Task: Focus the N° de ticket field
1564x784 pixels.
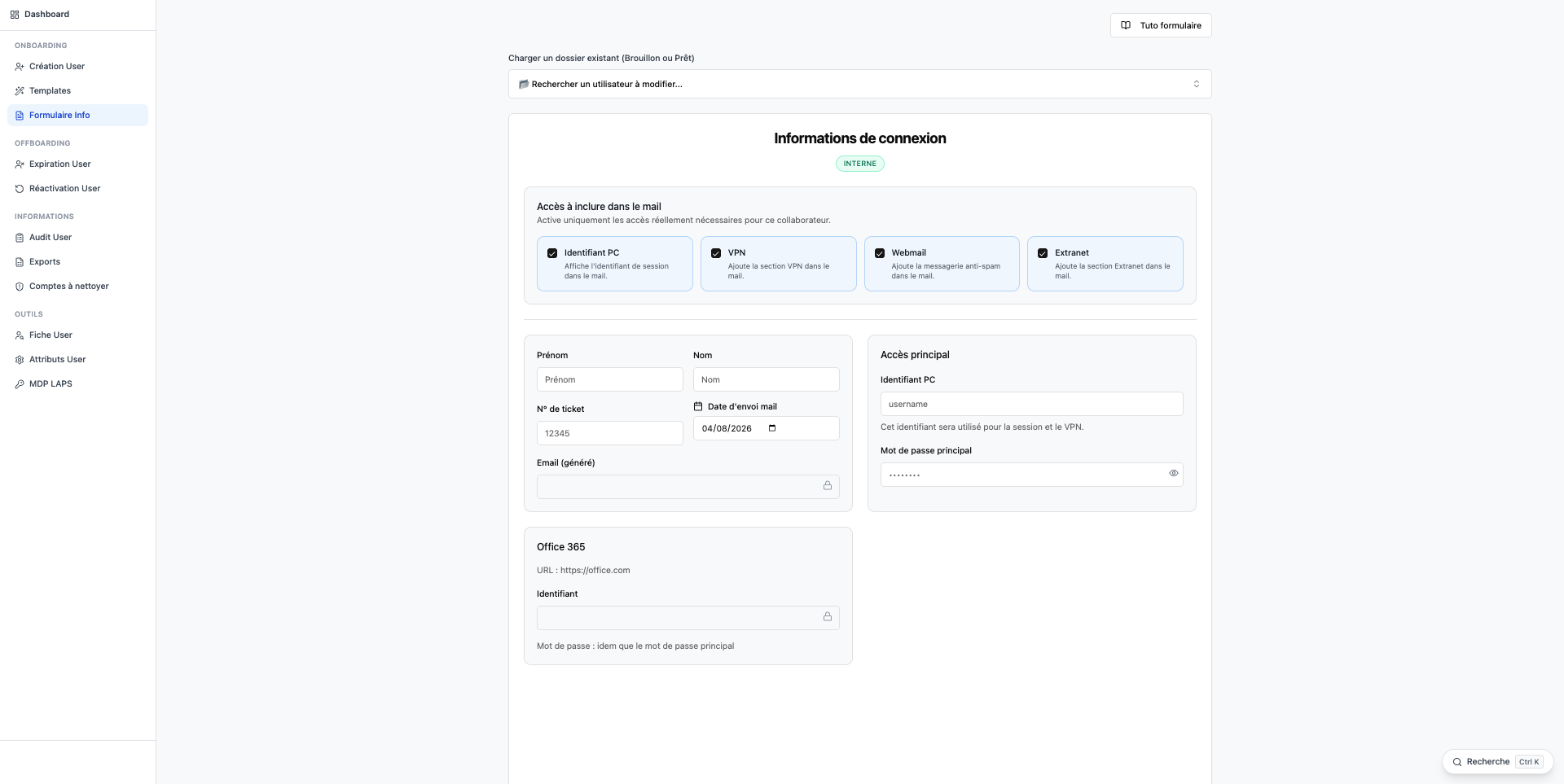Action: (609, 433)
